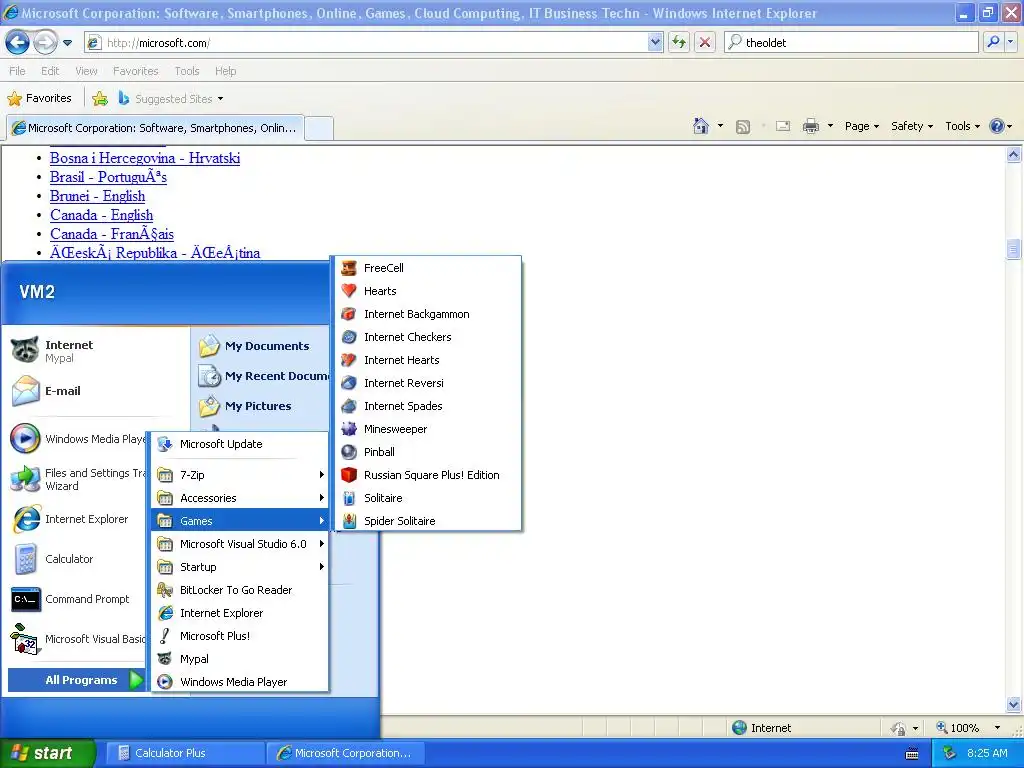This screenshot has height=768, width=1024.
Task: Open a new blank tab
Action: (319, 128)
